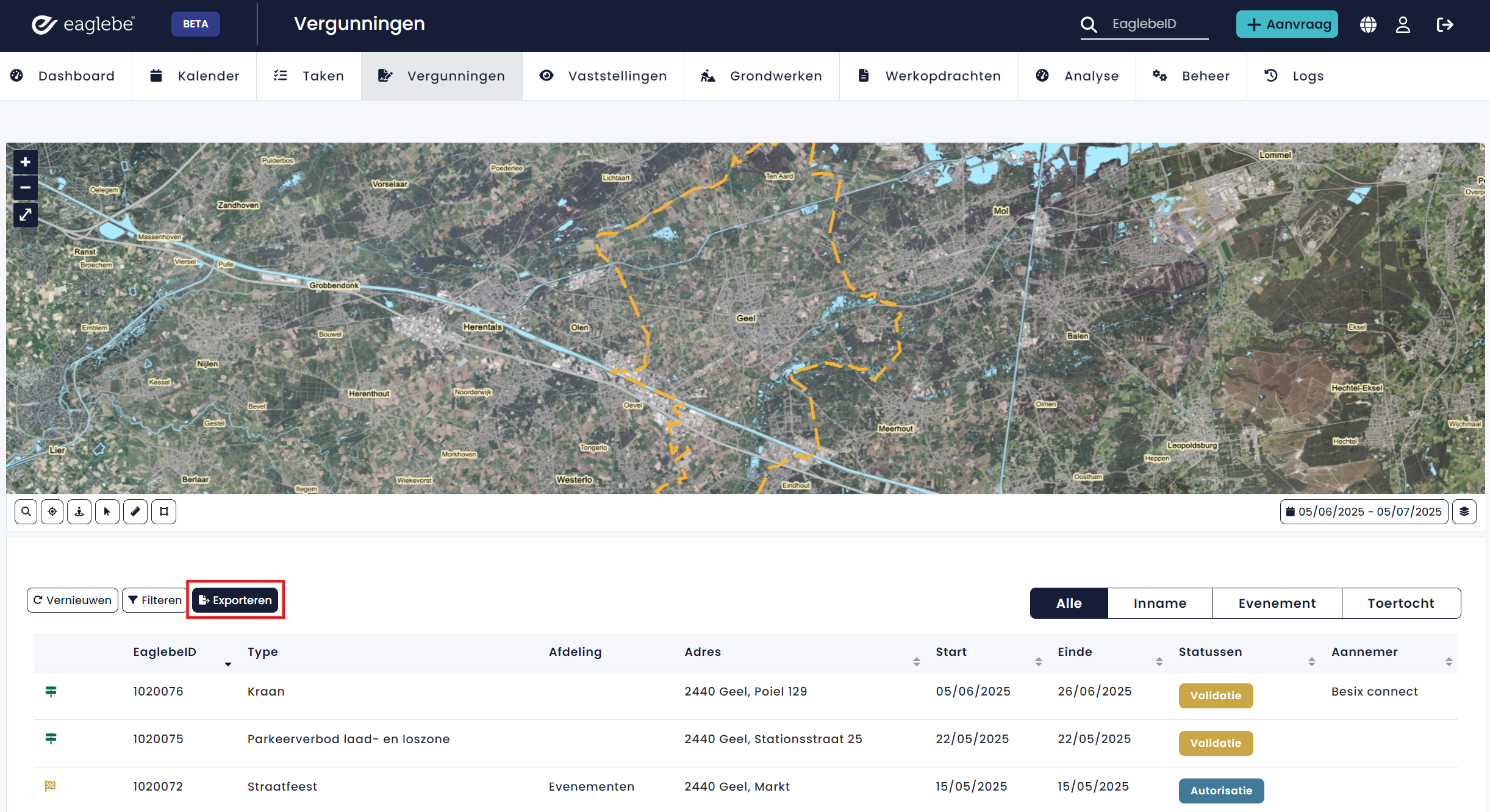Select the polygon area draw tool

click(163, 511)
